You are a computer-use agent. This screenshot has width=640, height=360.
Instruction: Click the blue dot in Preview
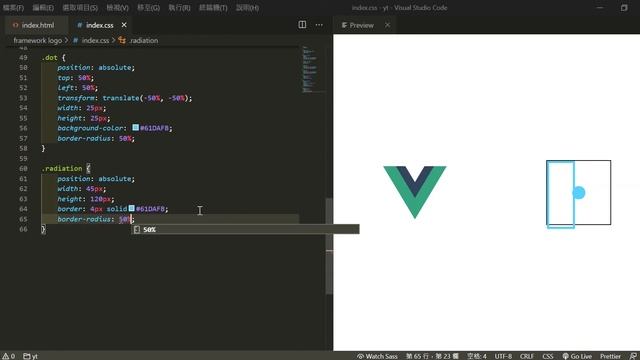tap(579, 193)
